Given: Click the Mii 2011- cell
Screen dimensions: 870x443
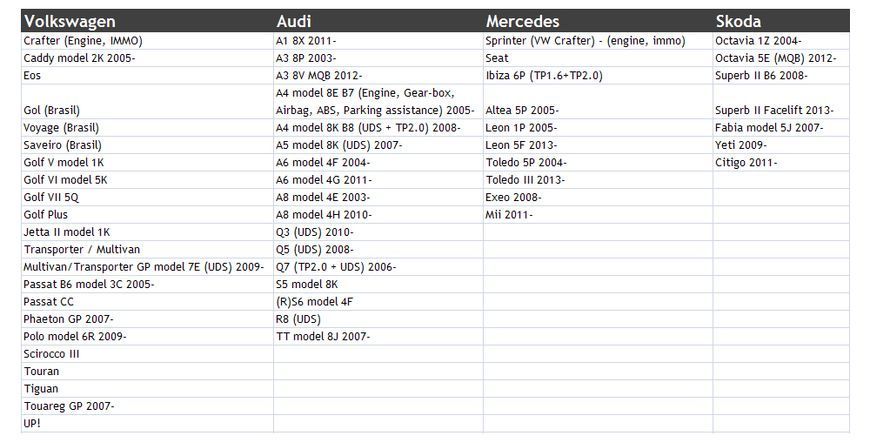Looking at the screenshot, I should tap(598, 215).
